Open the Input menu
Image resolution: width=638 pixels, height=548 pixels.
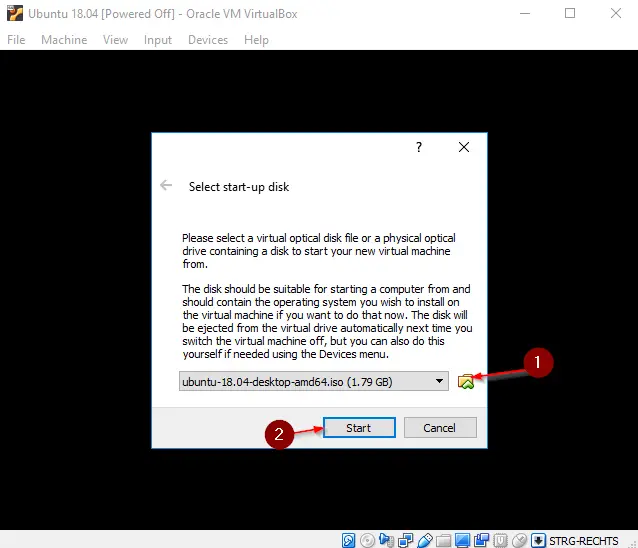[x=158, y=40]
